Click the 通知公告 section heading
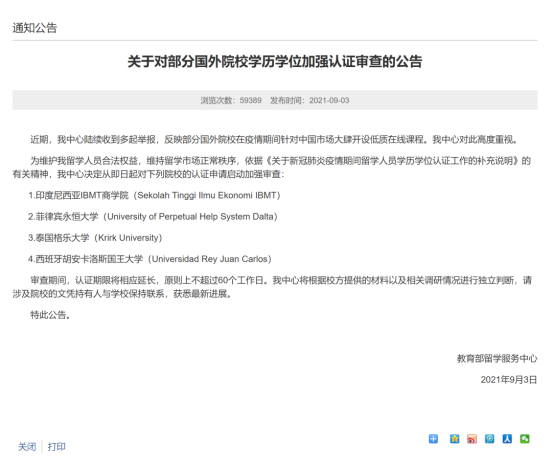This screenshot has width=552, height=469. tap(35, 28)
